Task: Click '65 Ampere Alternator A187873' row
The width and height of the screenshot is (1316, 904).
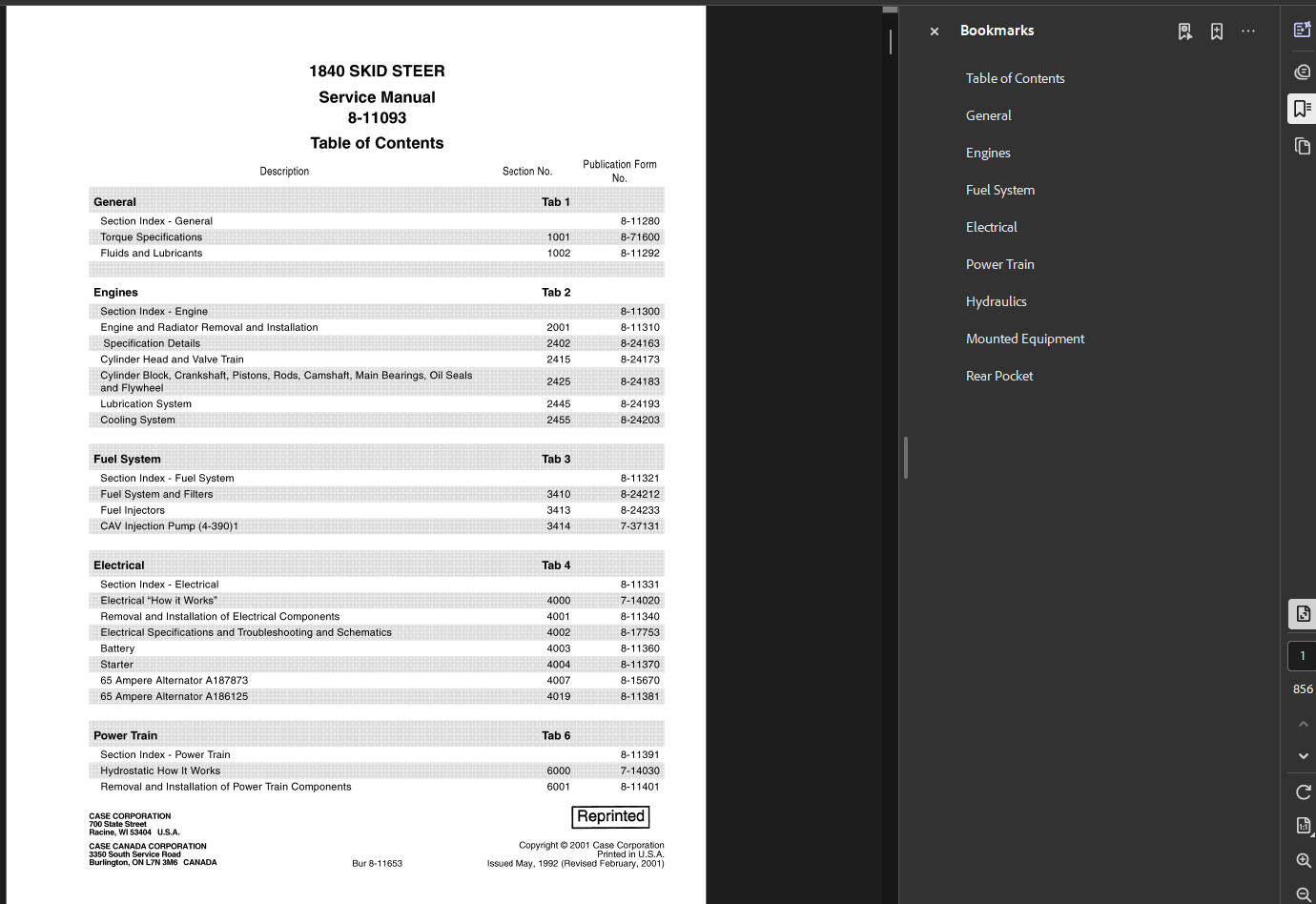Action: (x=377, y=681)
